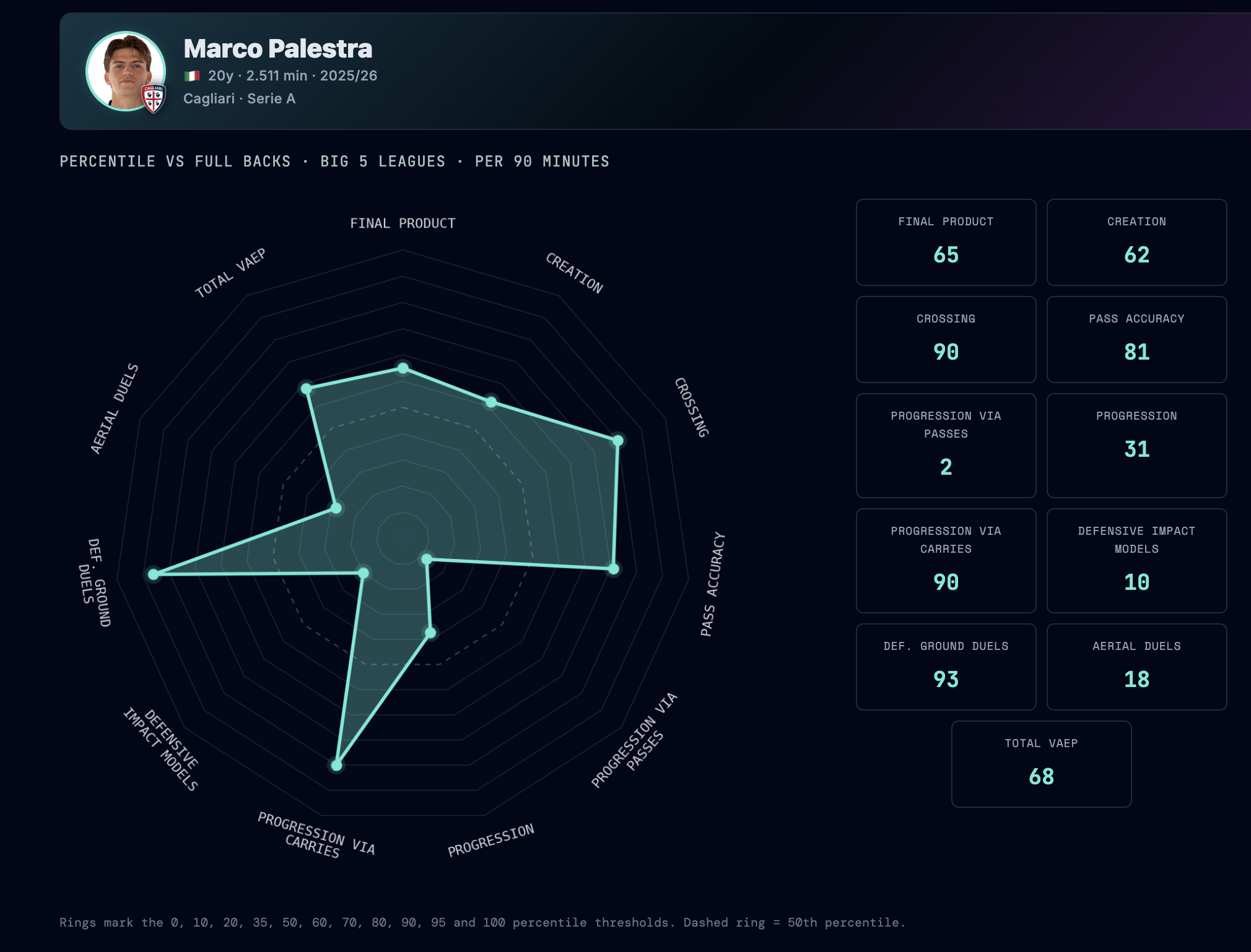
Task: Open the Crossing 90 stat card
Action: 946,339
